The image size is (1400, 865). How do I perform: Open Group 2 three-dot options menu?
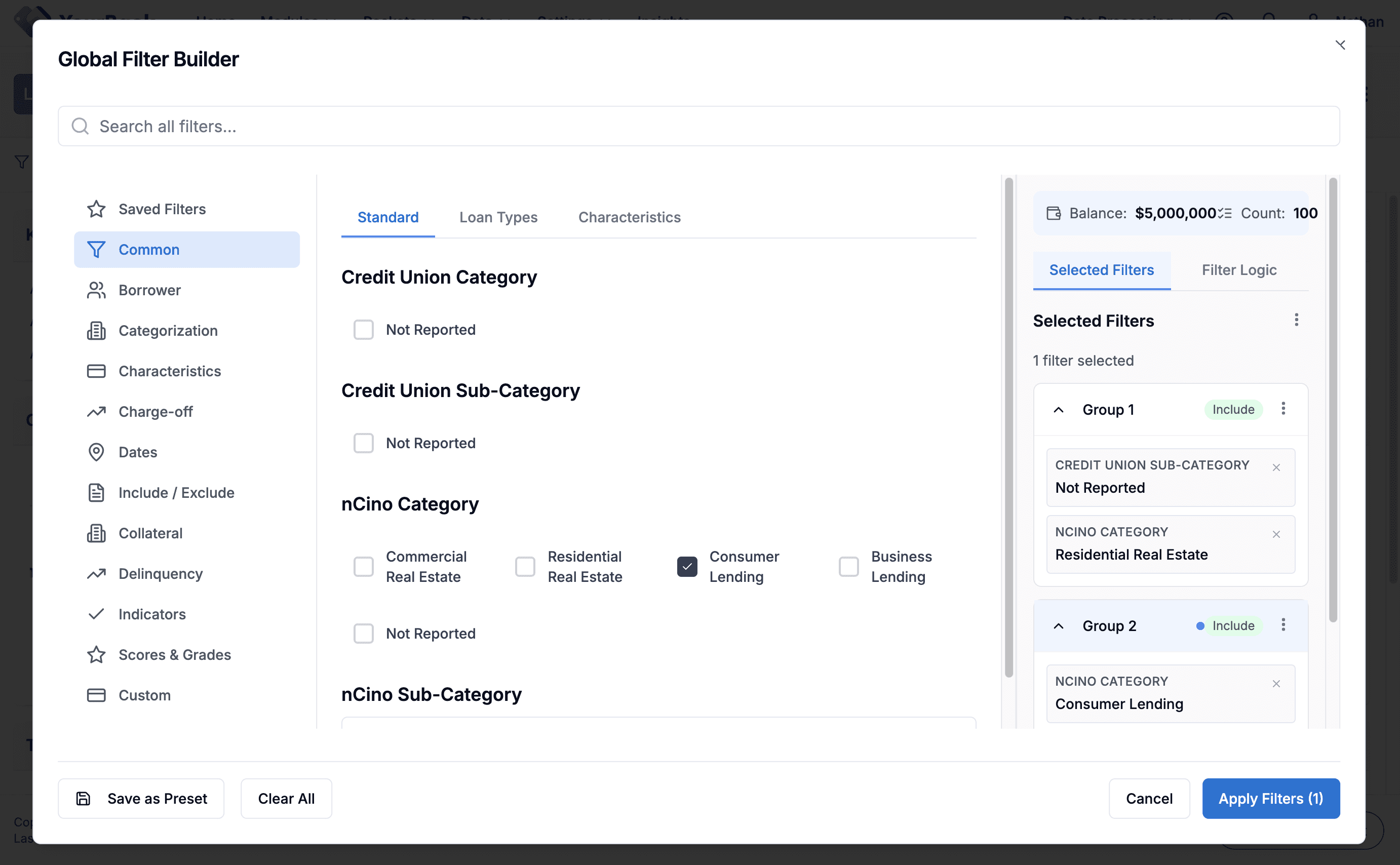pos(1282,625)
